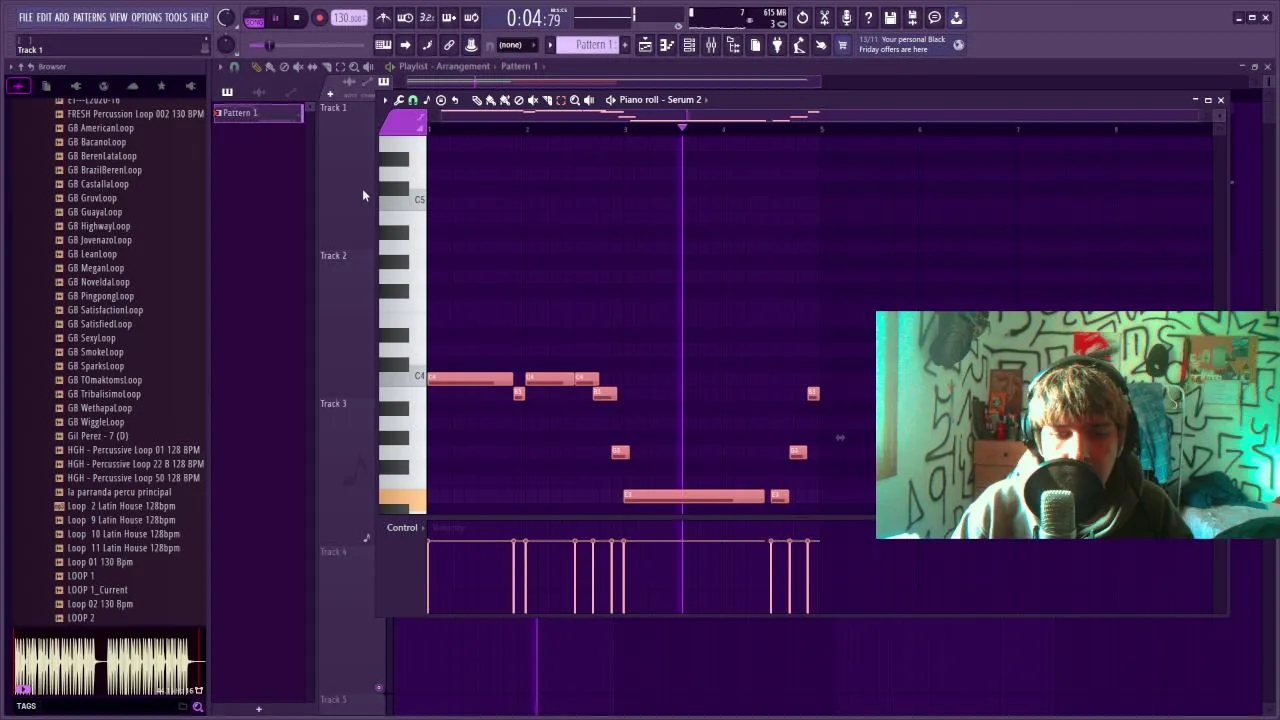Image resolution: width=1280 pixels, height=720 pixels.
Task: Adjust the tempo 130.000 field
Action: [x=348, y=18]
